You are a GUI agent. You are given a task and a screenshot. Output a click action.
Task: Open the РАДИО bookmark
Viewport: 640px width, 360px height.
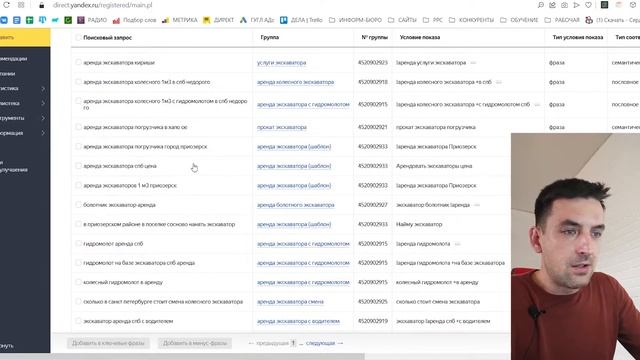point(92,20)
